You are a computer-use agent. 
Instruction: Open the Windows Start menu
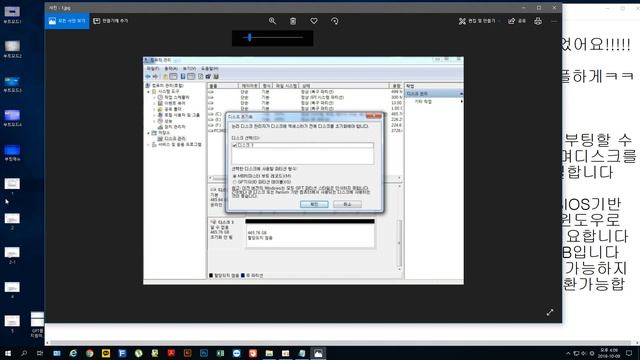7,353
